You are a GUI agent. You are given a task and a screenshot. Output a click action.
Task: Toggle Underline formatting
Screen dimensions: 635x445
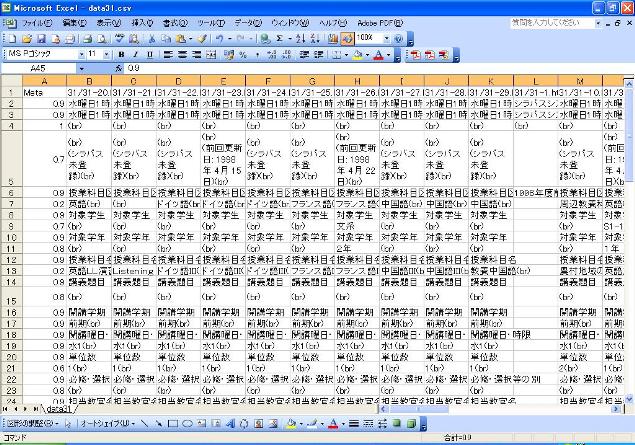[148, 54]
